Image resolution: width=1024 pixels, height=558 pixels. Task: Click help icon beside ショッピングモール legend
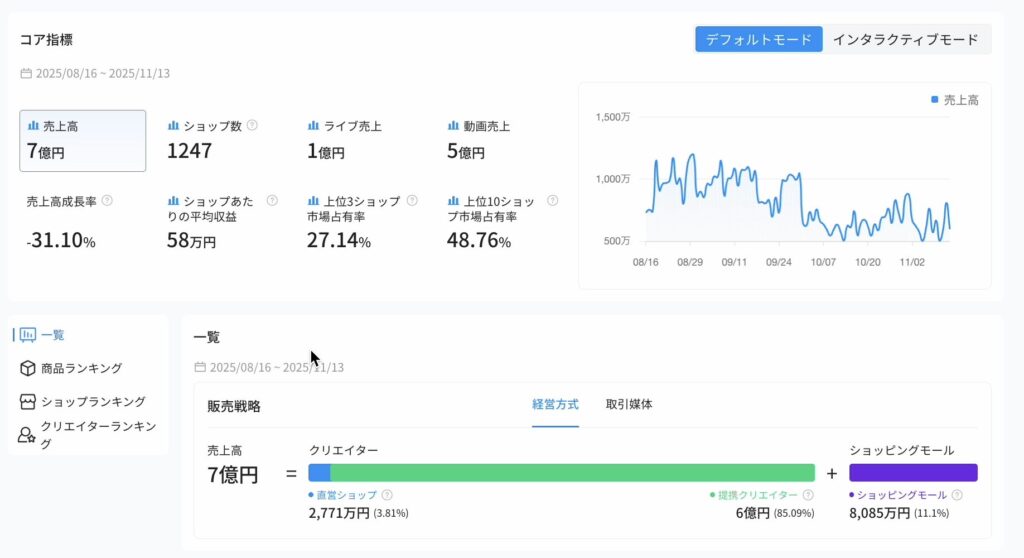(x=957, y=495)
